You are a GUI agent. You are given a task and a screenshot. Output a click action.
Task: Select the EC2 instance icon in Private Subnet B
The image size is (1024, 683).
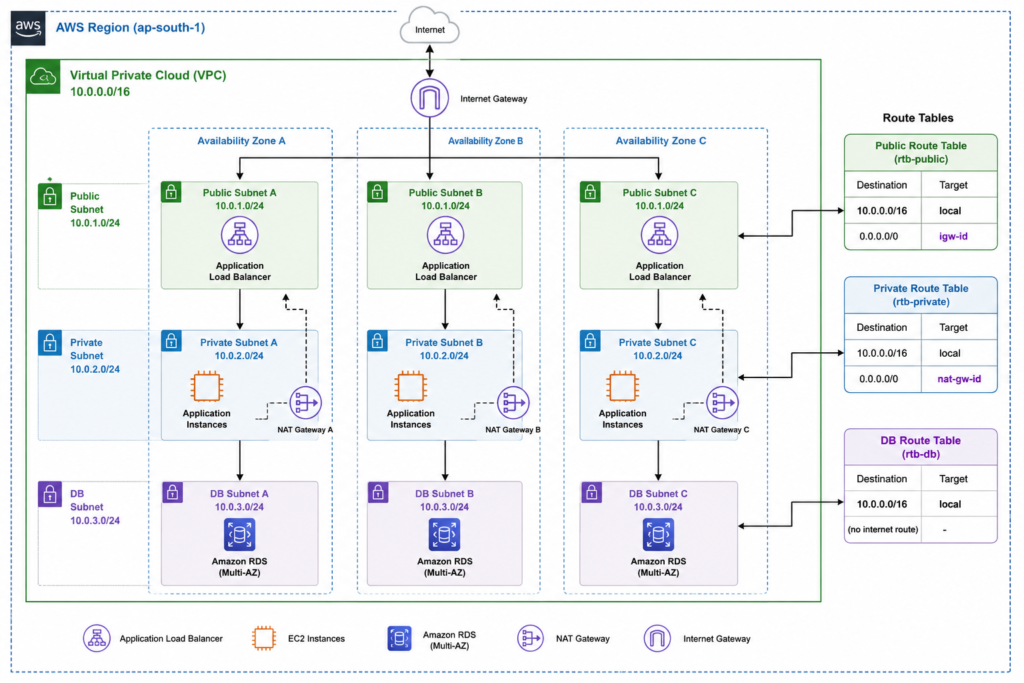[x=411, y=387]
